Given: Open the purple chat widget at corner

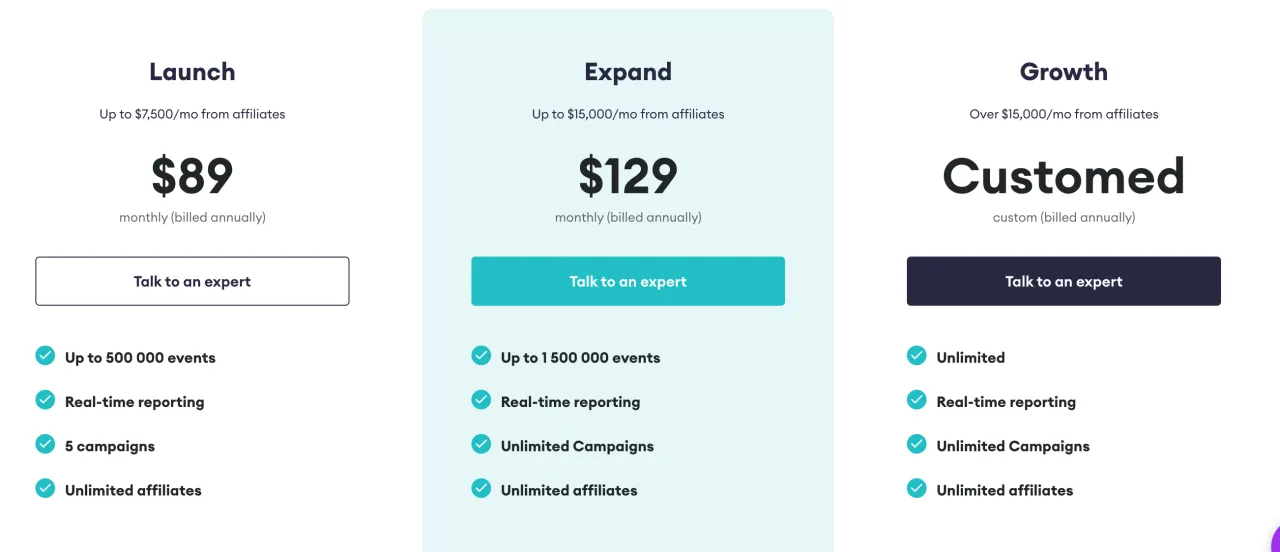Looking at the screenshot, I should coord(1272,540).
